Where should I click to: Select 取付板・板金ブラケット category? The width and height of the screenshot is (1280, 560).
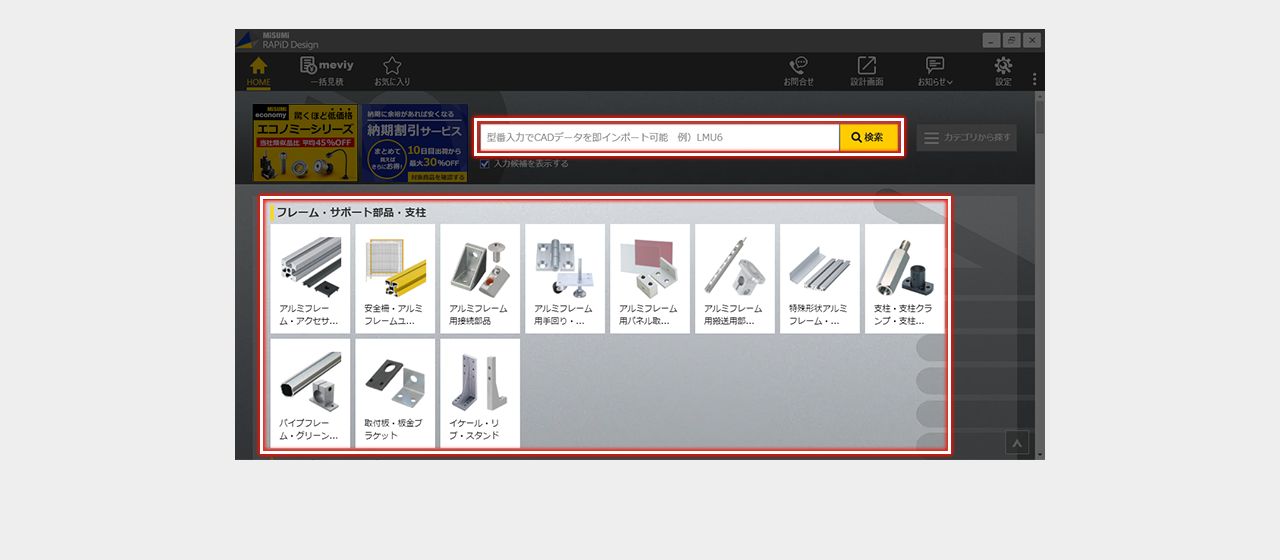[395, 393]
